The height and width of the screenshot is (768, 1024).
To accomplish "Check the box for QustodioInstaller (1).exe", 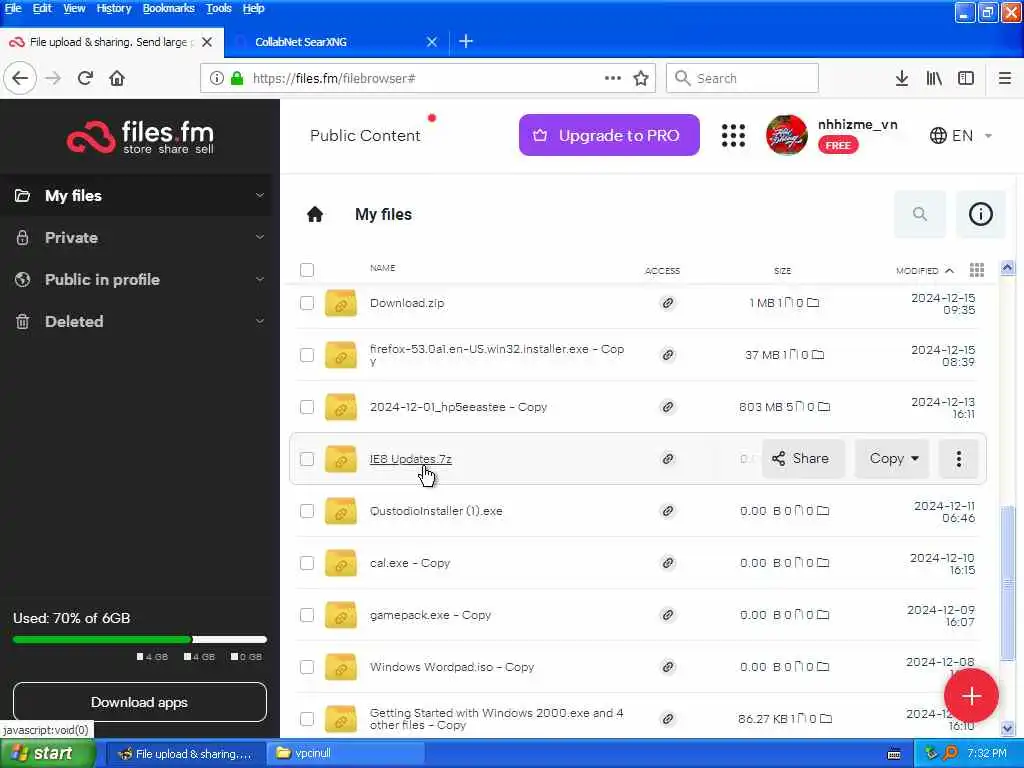I will (307, 511).
